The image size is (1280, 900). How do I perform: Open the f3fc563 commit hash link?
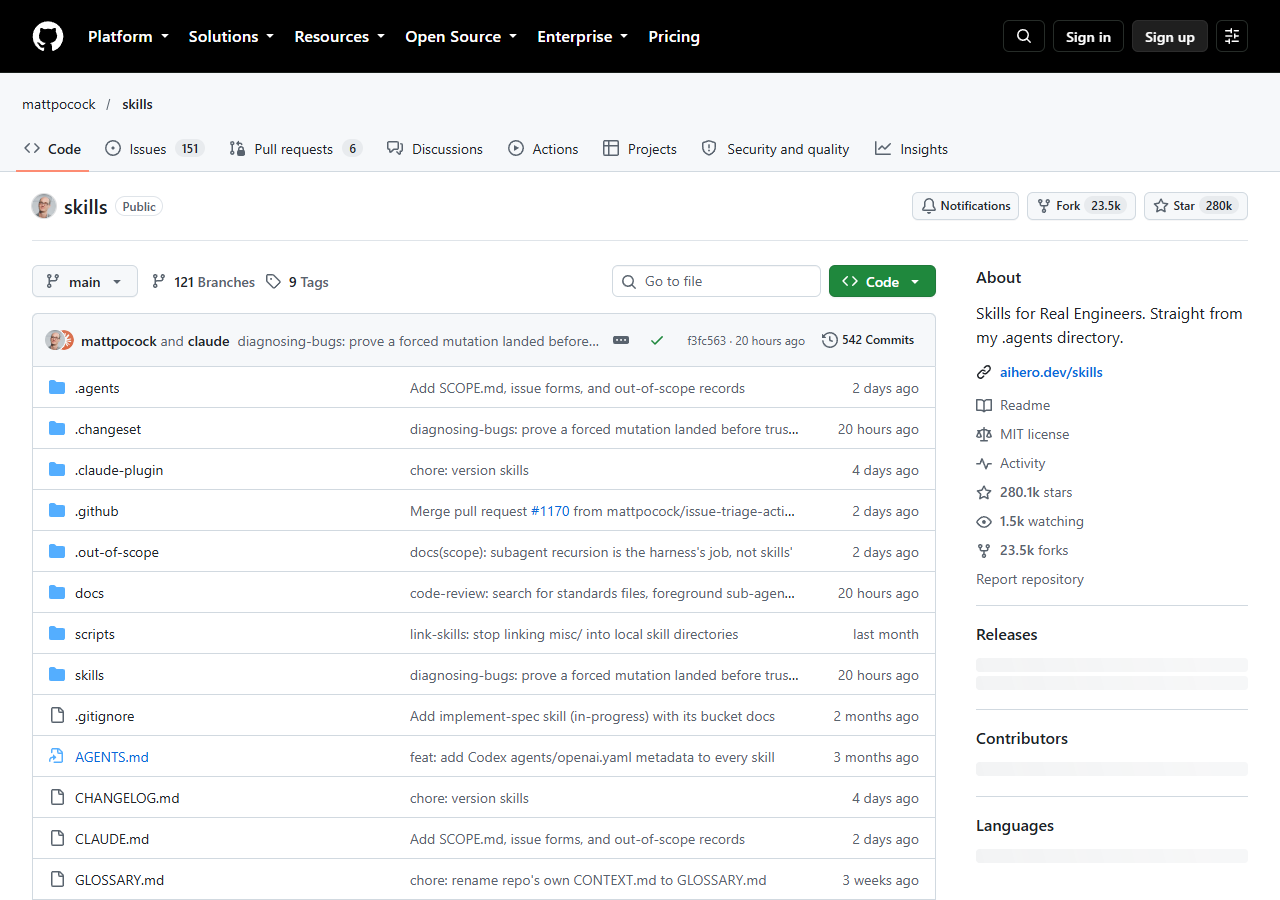(x=706, y=341)
